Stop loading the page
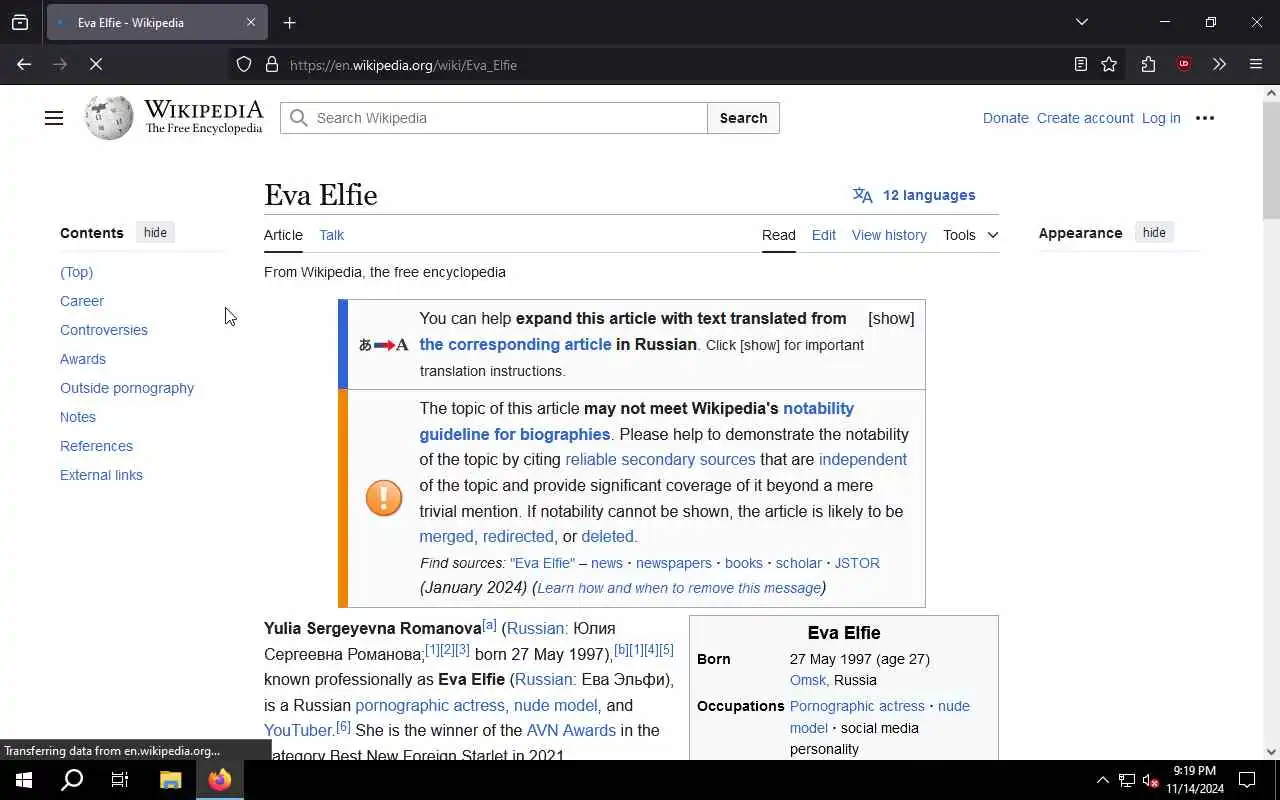 [96, 65]
